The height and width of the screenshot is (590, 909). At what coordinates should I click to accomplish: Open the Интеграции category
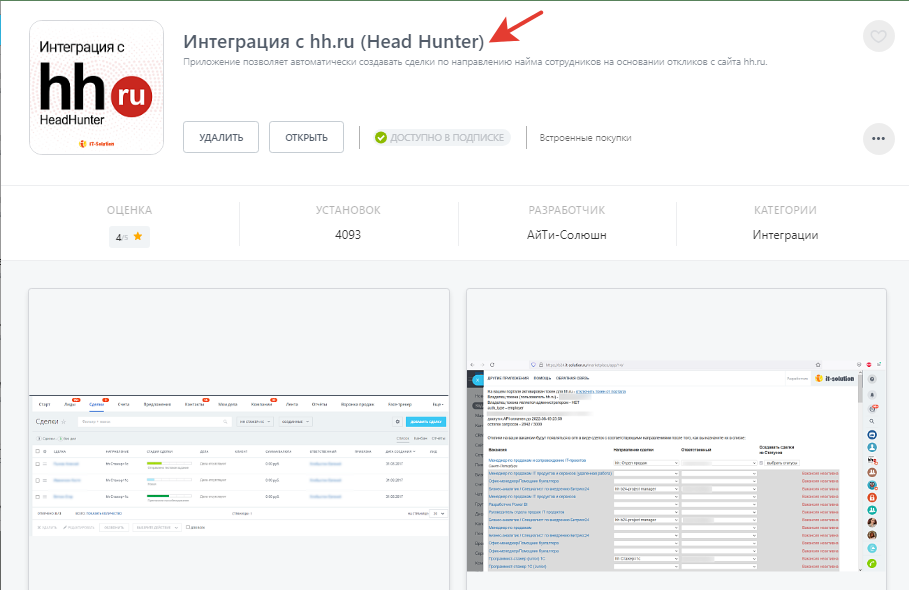785,235
